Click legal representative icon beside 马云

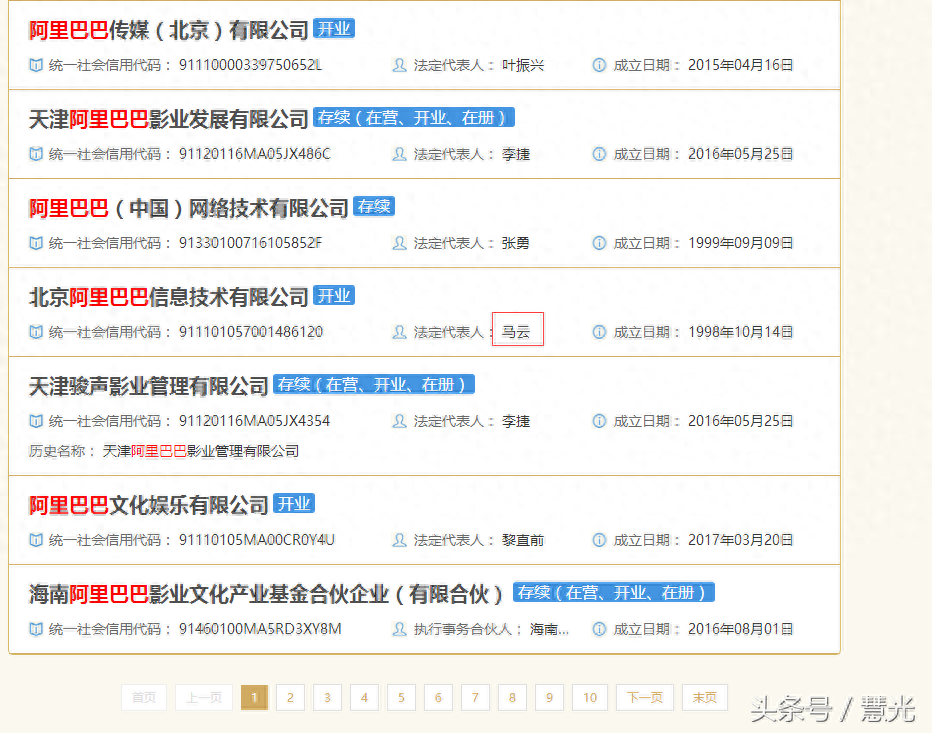[x=399, y=332]
